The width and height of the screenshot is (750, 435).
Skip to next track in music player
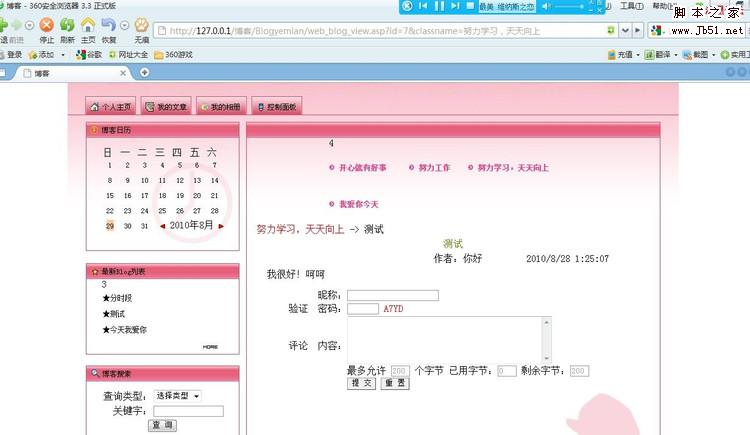coord(455,6)
